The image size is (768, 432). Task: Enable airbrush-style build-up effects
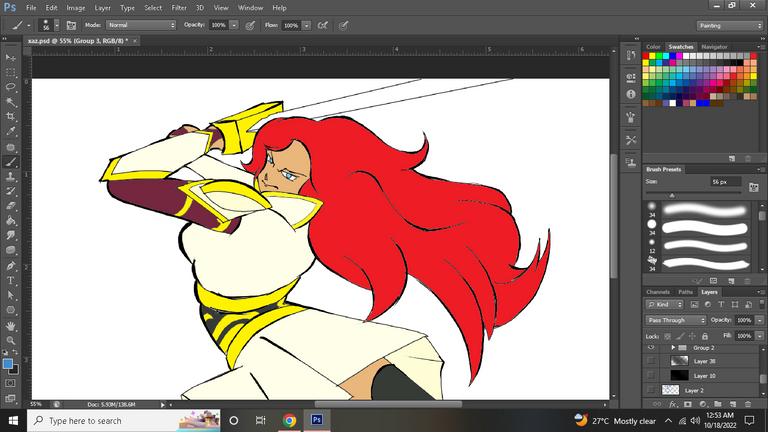[322, 25]
